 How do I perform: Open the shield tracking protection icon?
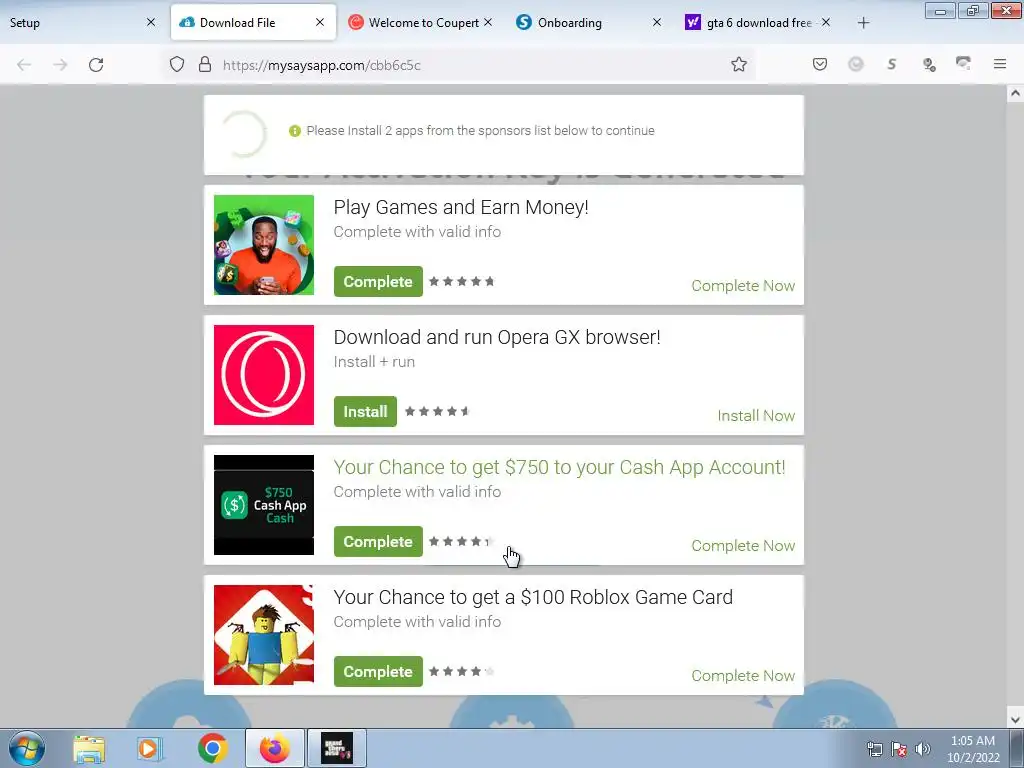pyautogui.click(x=177, y=65)
